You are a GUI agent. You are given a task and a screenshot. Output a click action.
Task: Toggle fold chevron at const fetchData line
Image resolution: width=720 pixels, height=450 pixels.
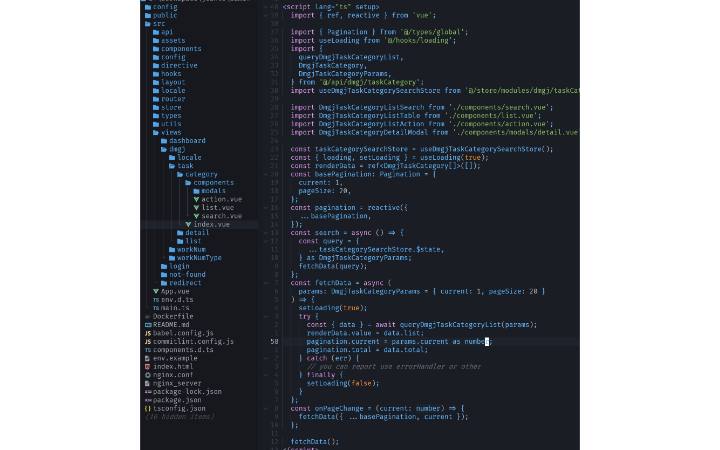265,283
